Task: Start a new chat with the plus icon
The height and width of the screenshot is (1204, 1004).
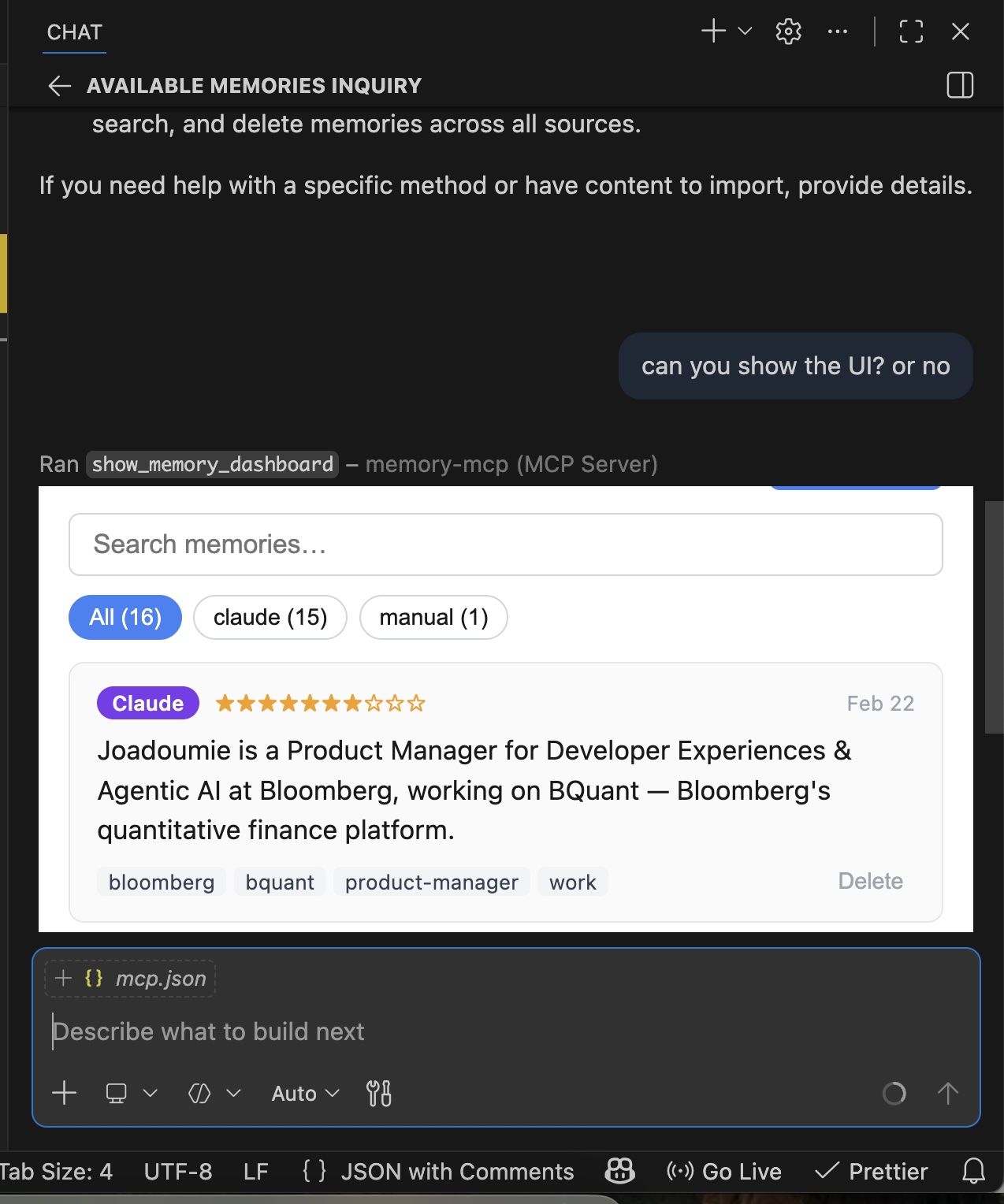Action: tap(712, 32)
